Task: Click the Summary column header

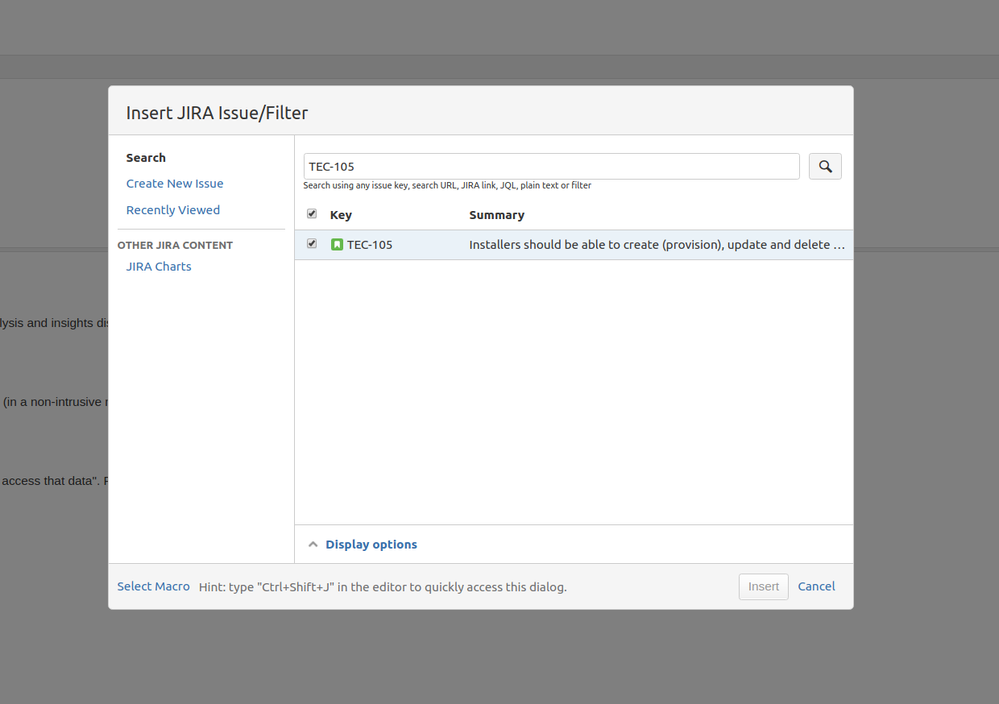Action: (x=497, y=215)
